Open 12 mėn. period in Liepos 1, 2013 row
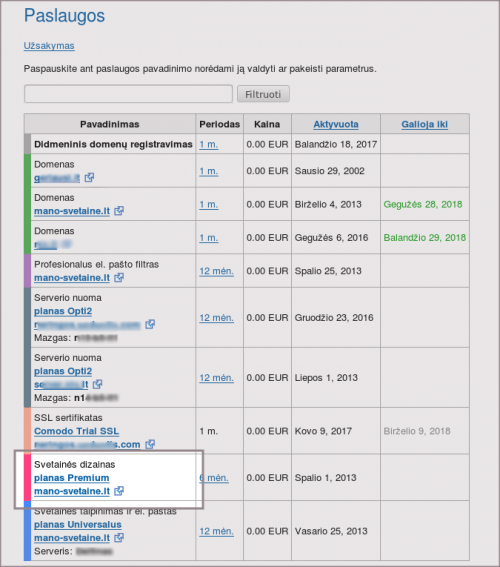Screen dimensions: 500x567 click(217, 378)
